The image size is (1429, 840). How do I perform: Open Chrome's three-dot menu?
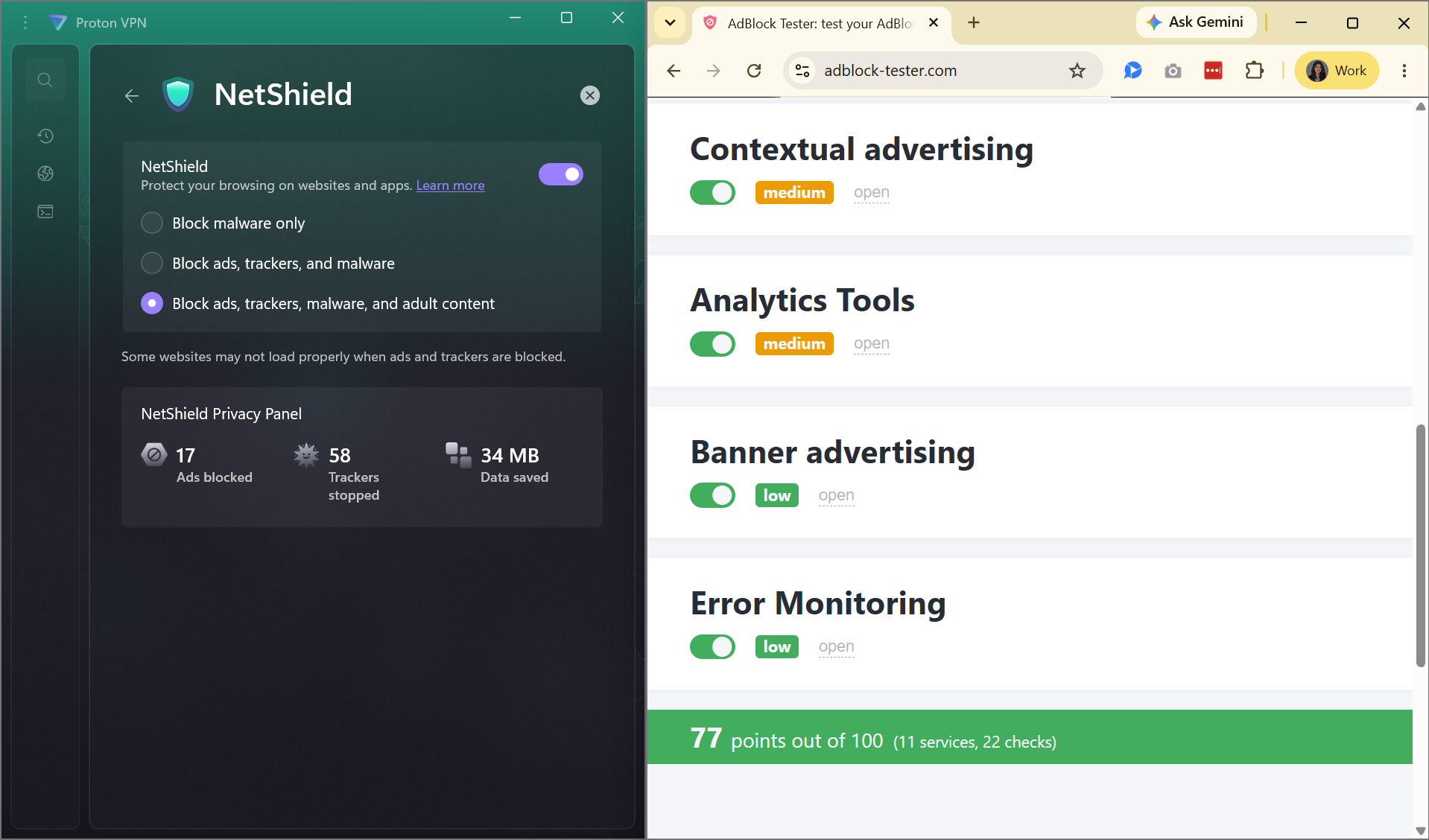pos(1404,71)
